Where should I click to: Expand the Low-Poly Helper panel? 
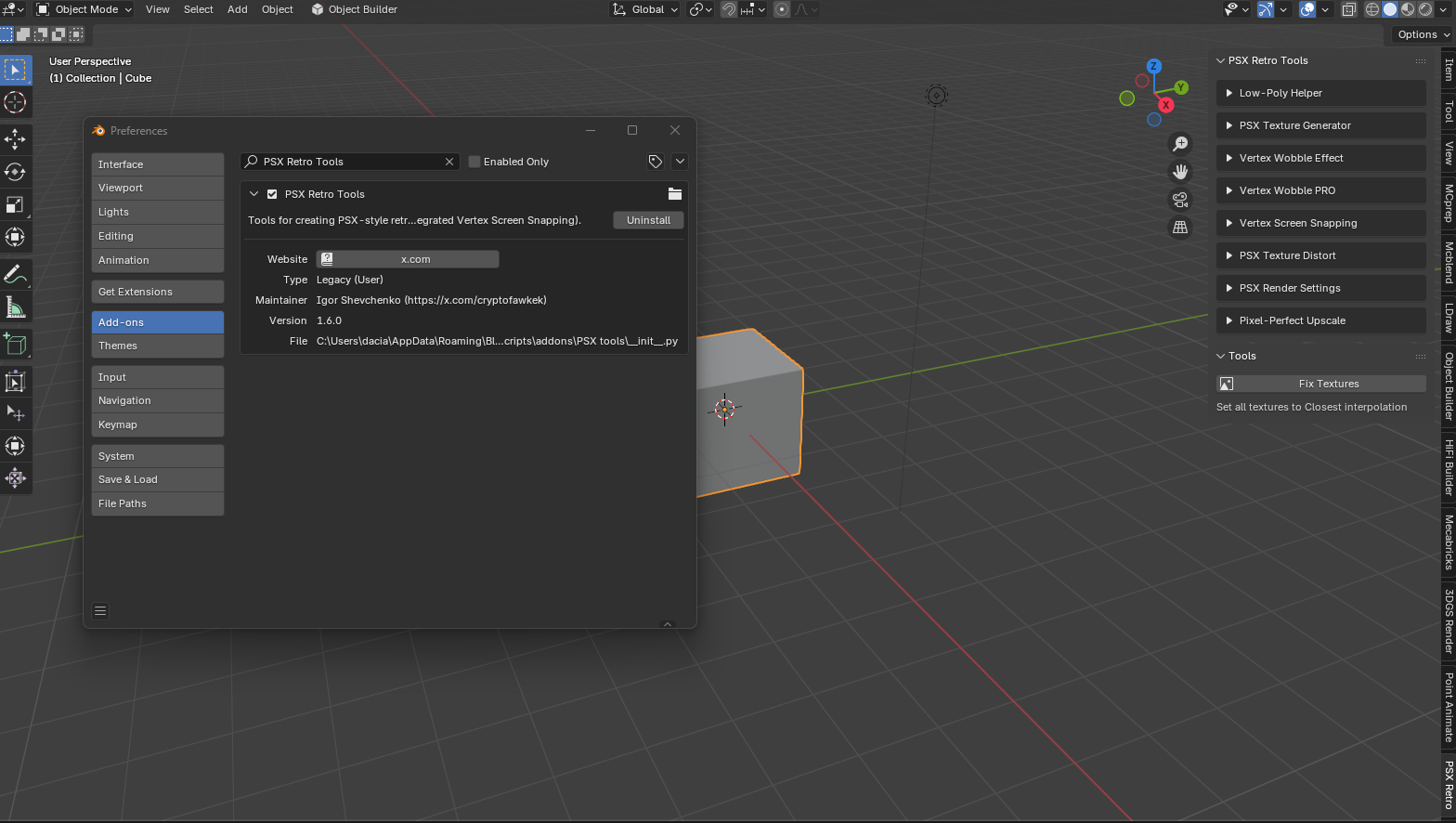coord(1320,93)
